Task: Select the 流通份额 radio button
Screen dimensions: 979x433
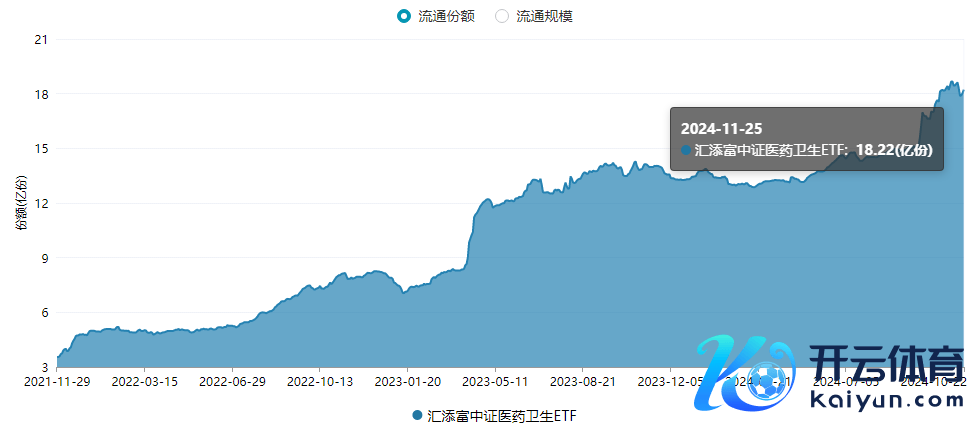Action: click(404, 16)
